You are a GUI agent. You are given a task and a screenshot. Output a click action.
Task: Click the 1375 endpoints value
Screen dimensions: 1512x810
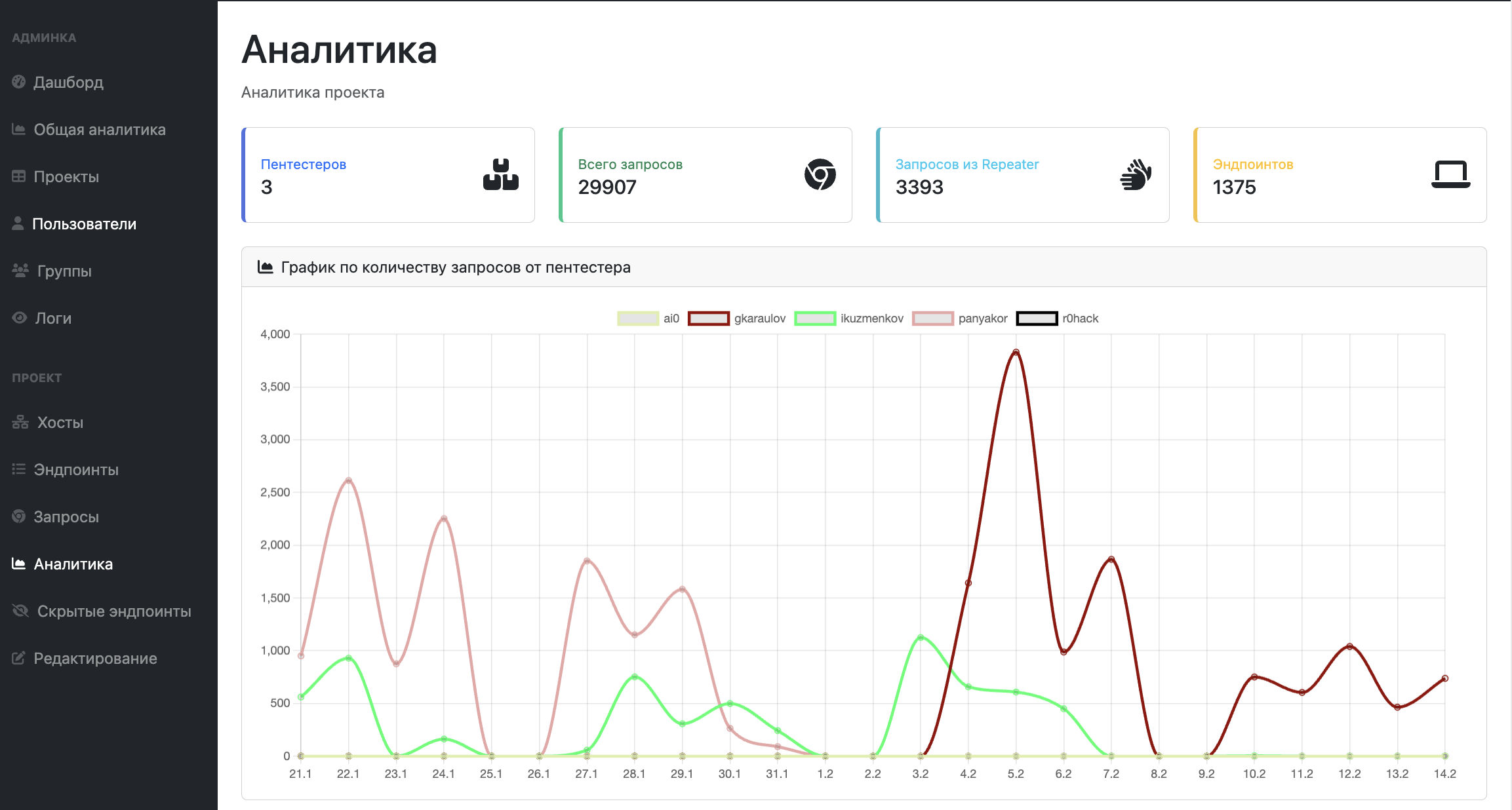(x=1234, y=187)
